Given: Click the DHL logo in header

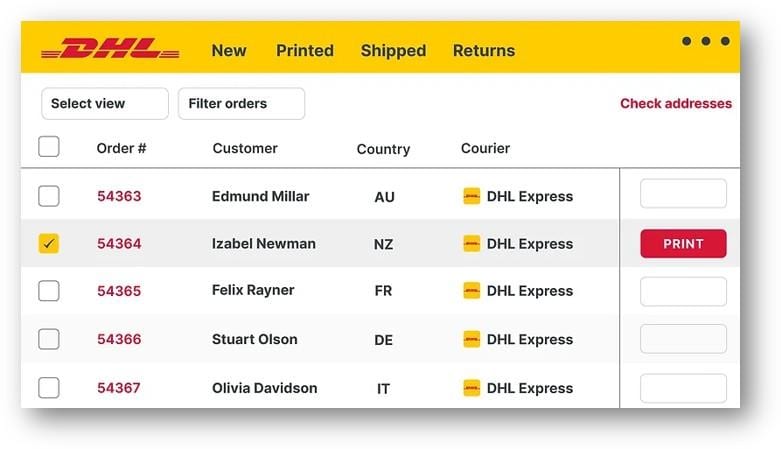Looking at the screenshot, I should coord(110,49).
